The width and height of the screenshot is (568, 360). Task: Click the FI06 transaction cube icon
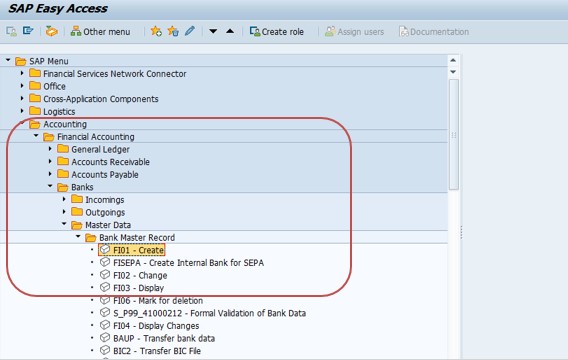[105, 300]
